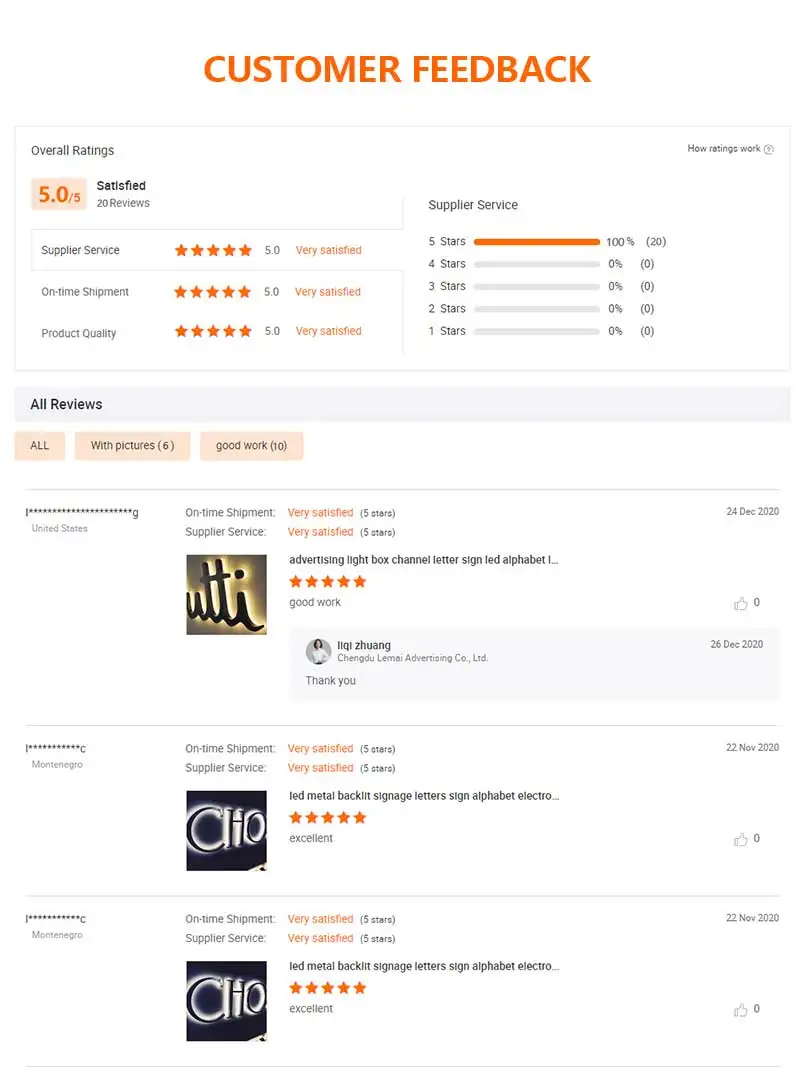Click the Product Quality star rating
800x1068 pixels.
pyautogui.click(x=213, y=331)
